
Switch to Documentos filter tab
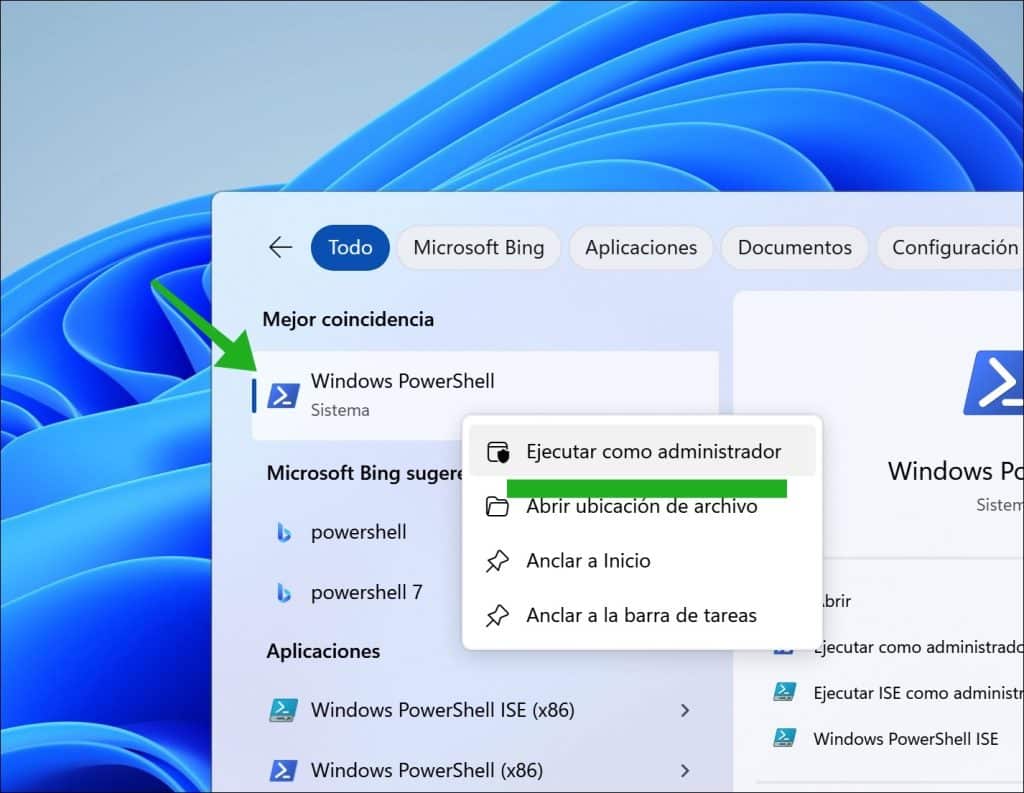(x=794, y=248)
